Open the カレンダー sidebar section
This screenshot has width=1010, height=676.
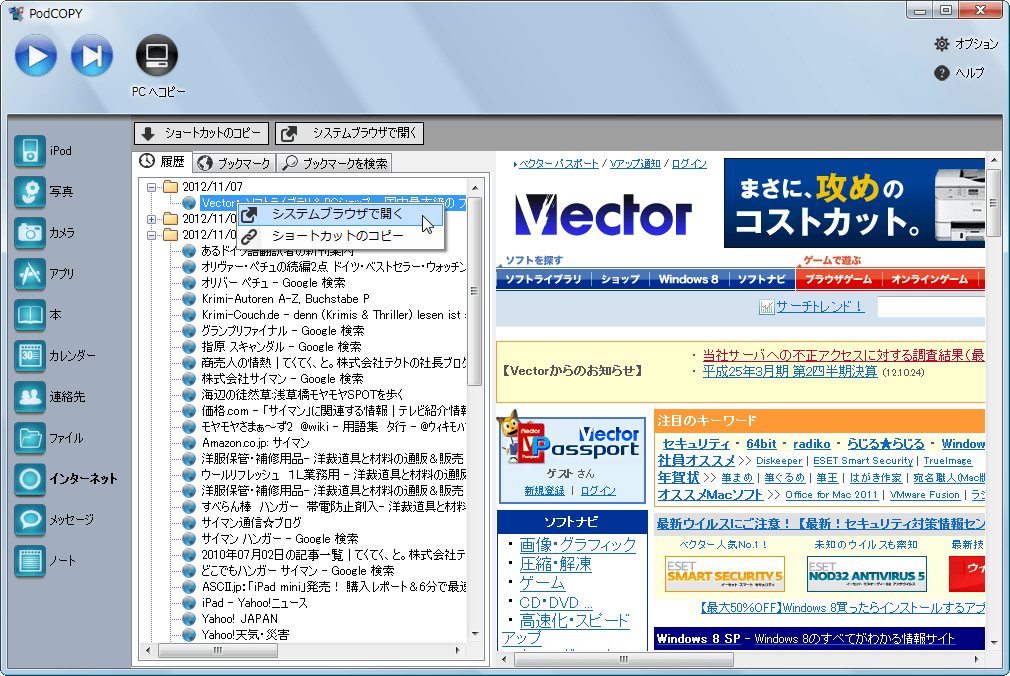[x=55, y=356]
